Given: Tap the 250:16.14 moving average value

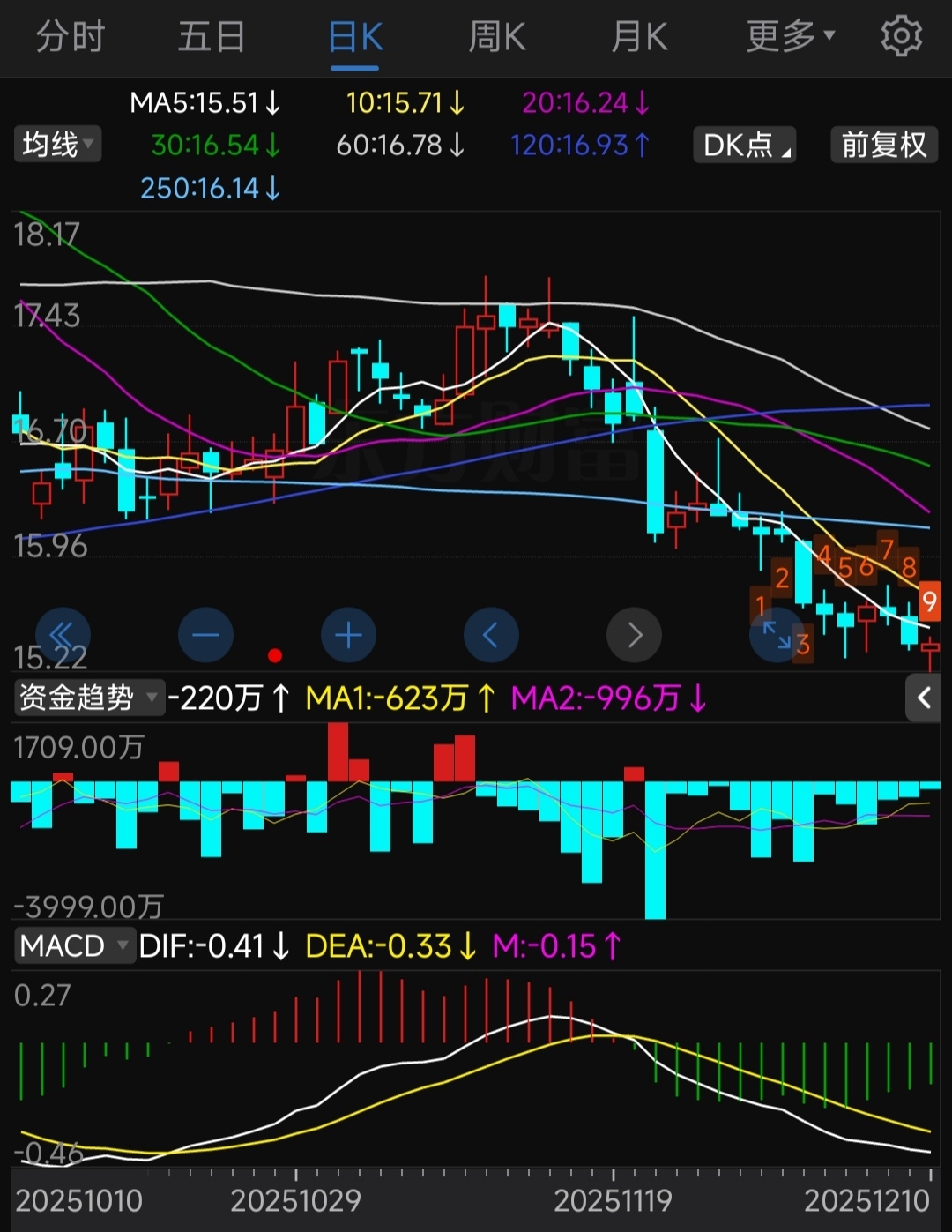Looking at the screenshot, I should (x=211, y=187).
